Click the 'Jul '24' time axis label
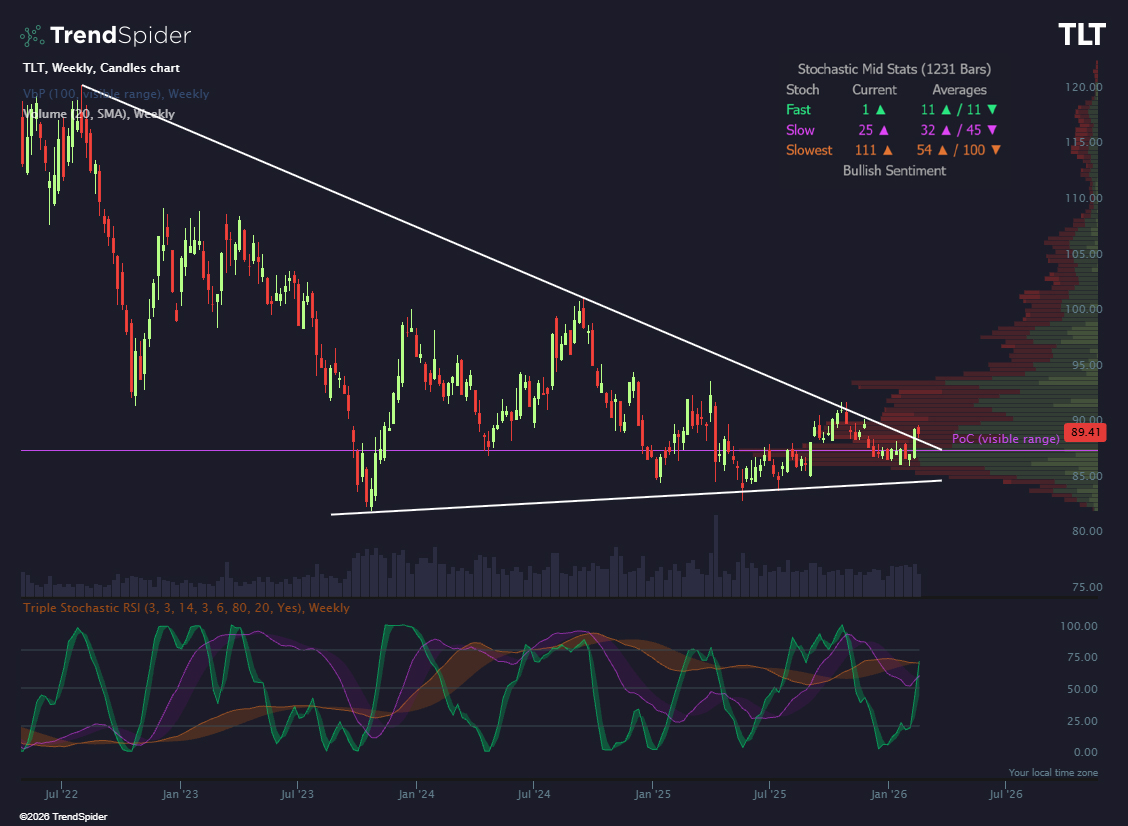This screenshot has width=1128, height=826. click(534, 794)
